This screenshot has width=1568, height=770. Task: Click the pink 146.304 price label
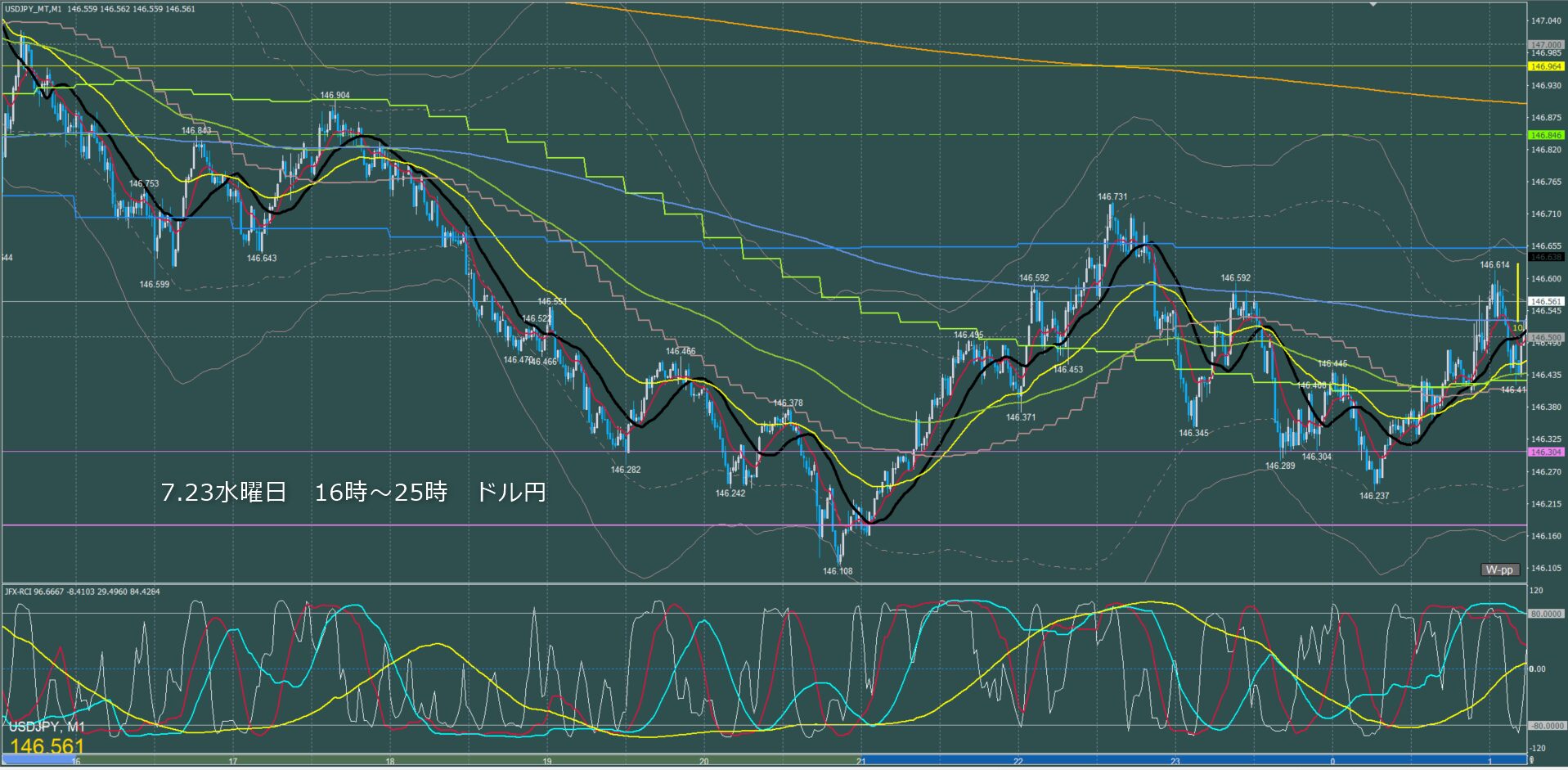[1546, 452]
